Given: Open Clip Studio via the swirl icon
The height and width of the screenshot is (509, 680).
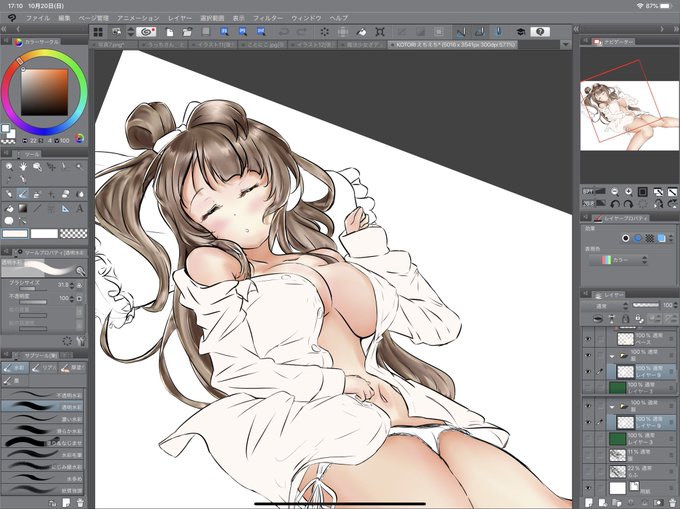Looking at the screenshot, I should click(146, 32).
